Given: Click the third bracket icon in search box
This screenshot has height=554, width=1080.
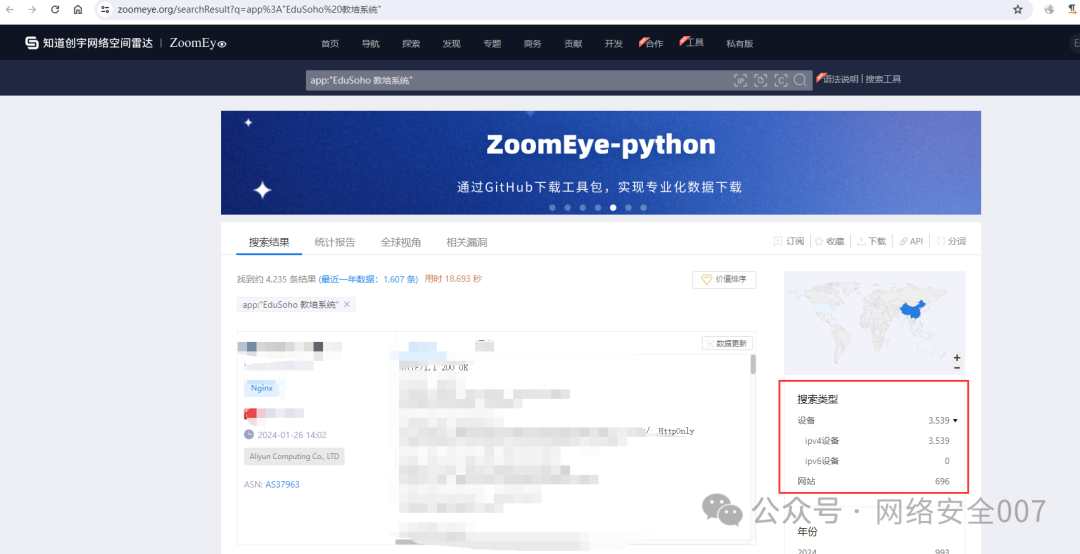Looking at the screenshot, I should pos(780,81).
